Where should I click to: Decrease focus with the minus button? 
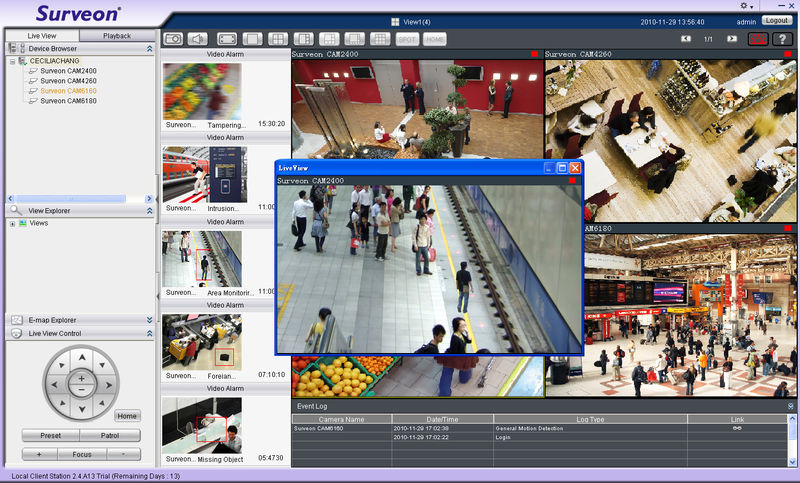point(123,454)
